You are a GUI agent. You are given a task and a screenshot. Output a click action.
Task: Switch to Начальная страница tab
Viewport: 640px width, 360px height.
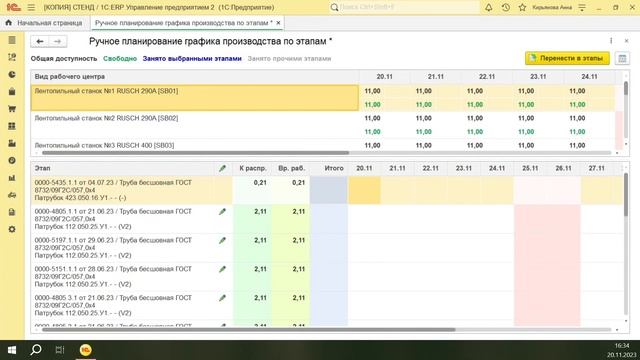(44, 23)
